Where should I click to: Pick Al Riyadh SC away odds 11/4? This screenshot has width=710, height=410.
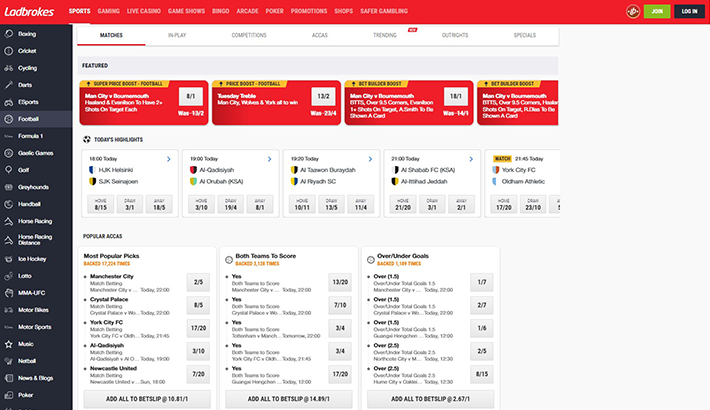click(361, 204)
